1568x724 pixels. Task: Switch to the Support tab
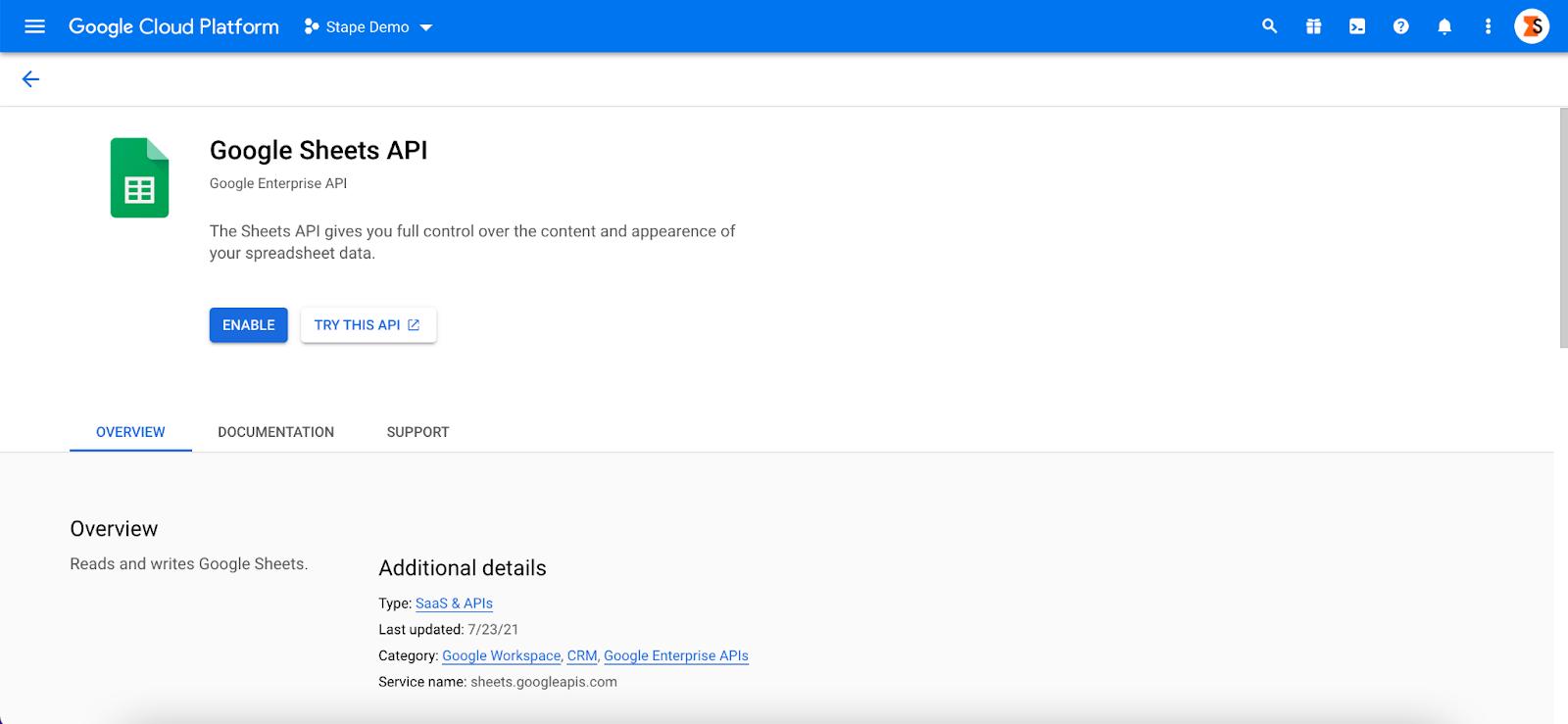pos(417,432)
